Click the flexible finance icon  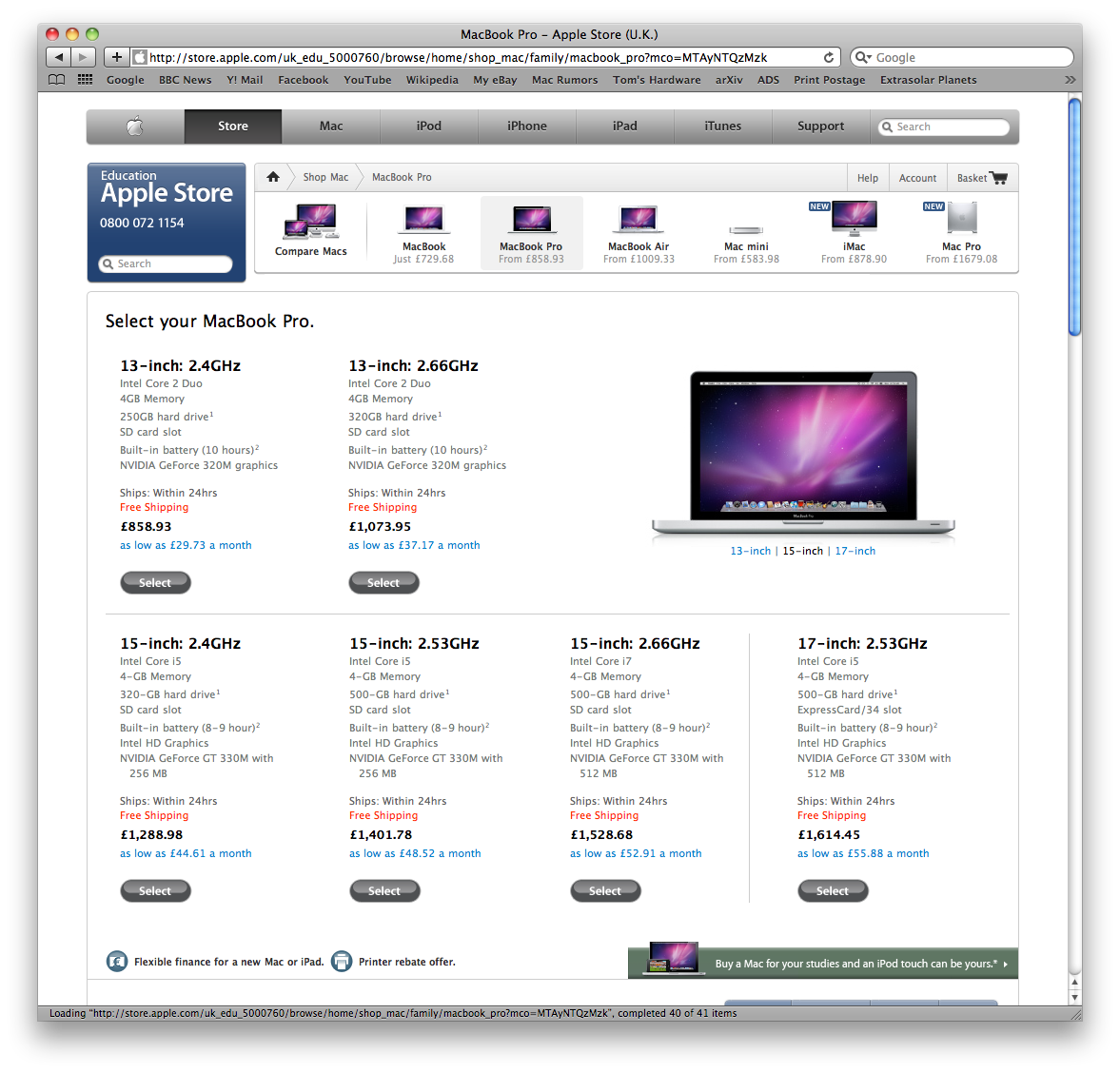(117, 962)
